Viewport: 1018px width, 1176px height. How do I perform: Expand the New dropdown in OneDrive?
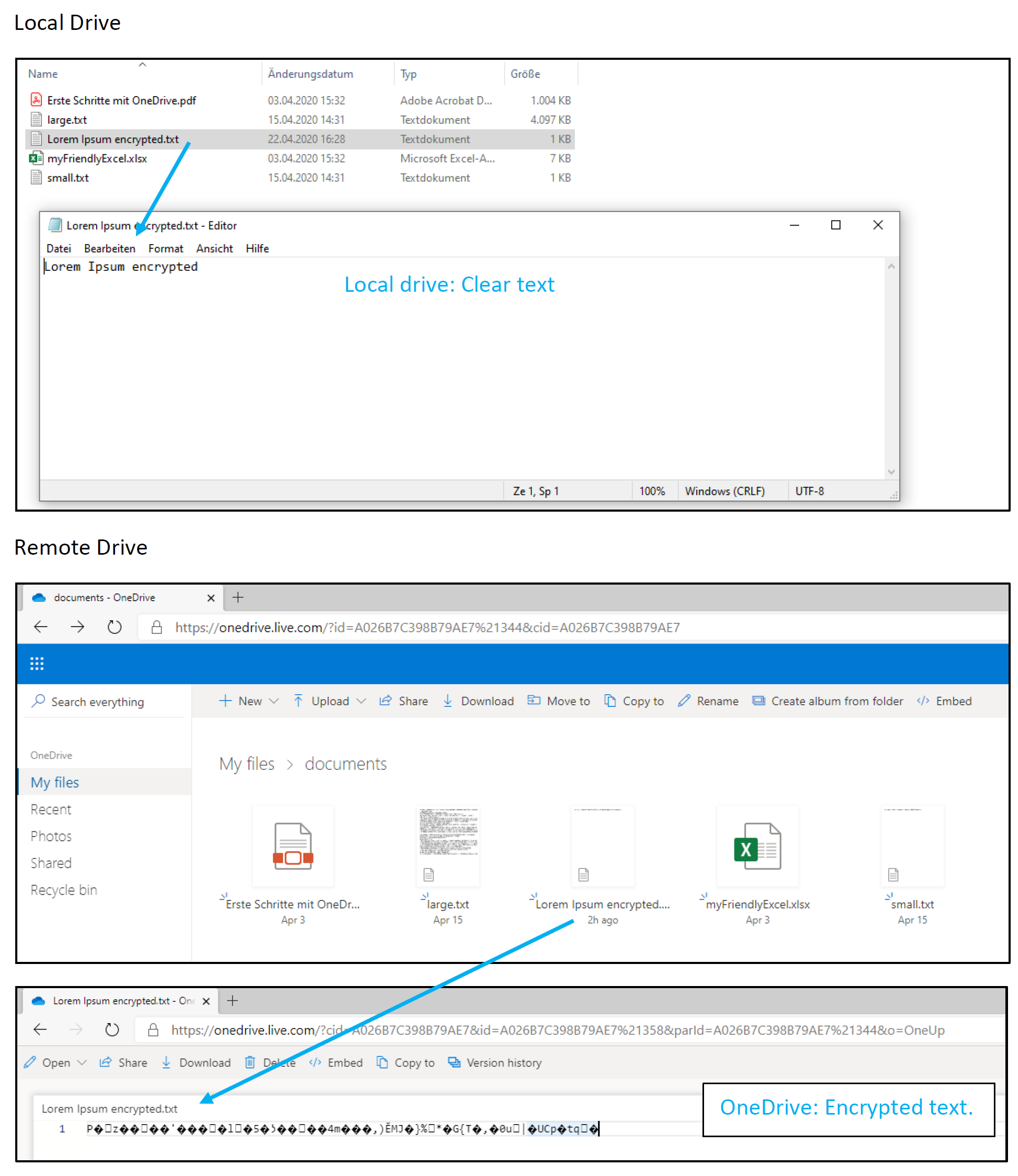tap(274, 701)
